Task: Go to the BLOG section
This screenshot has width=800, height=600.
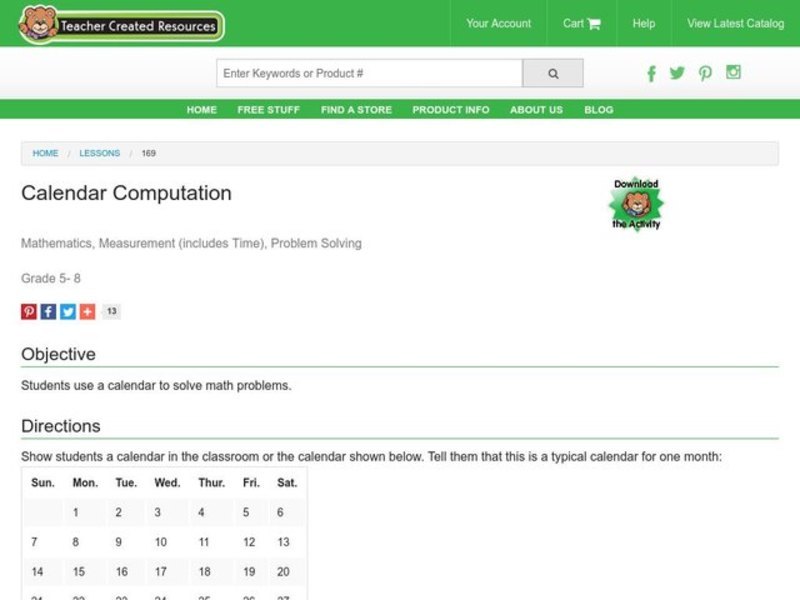Action: 598,110
